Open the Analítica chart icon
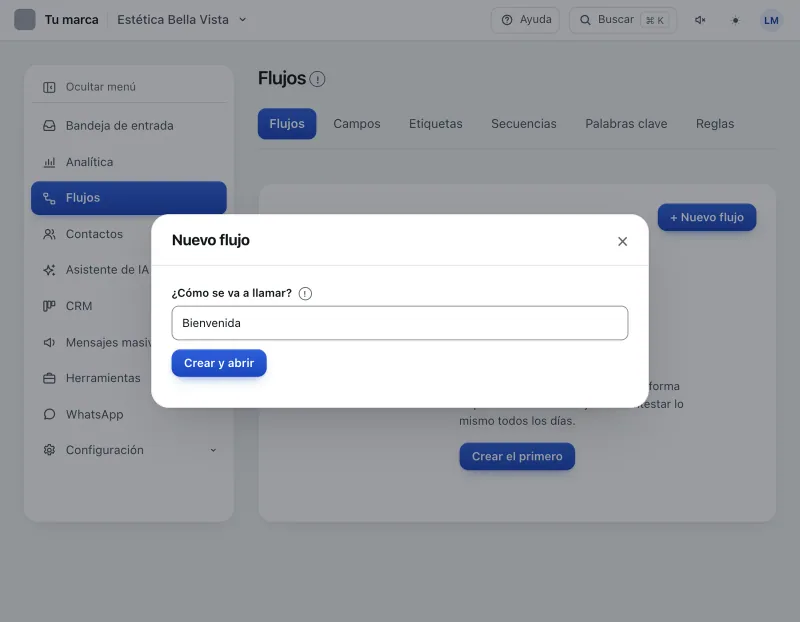This screenshot has width=800, height=622. [x=49, y=162]
